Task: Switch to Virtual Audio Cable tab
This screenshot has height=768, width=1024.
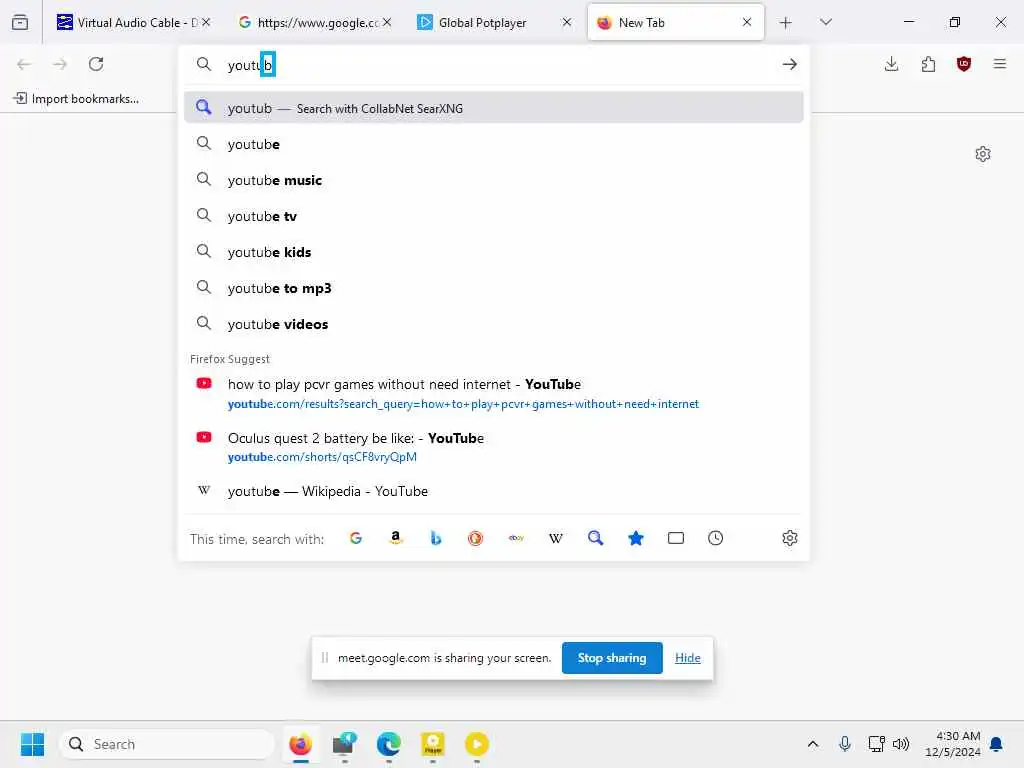Action: tap(135, 22)
